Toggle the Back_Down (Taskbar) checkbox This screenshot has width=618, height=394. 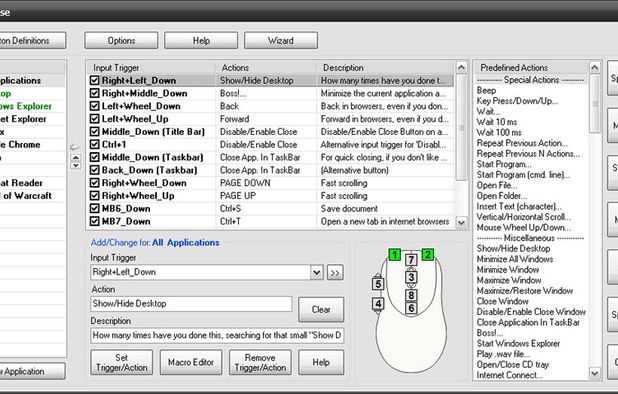click(94, 170)
